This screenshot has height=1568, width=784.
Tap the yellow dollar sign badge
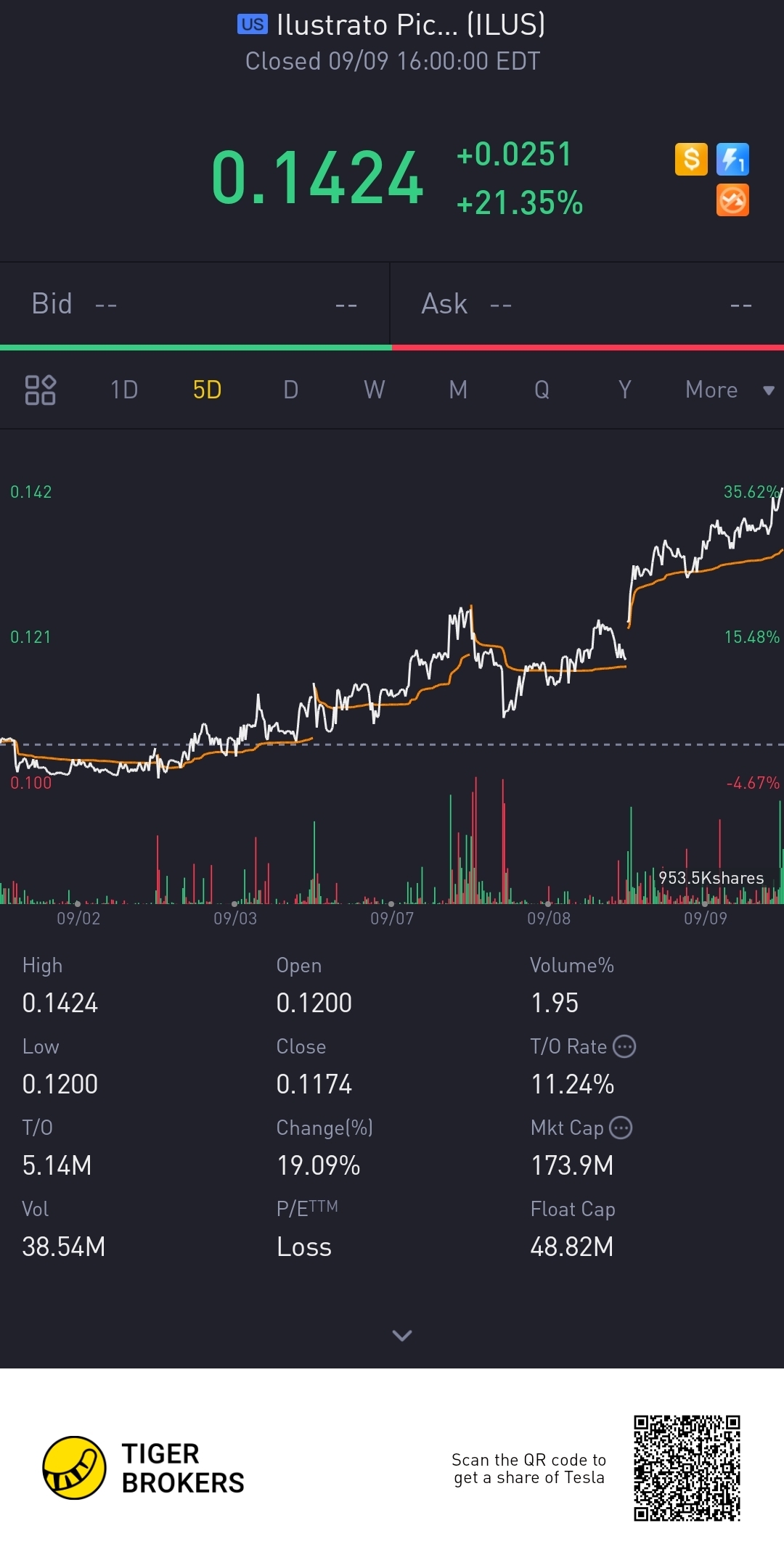(691, 159)
